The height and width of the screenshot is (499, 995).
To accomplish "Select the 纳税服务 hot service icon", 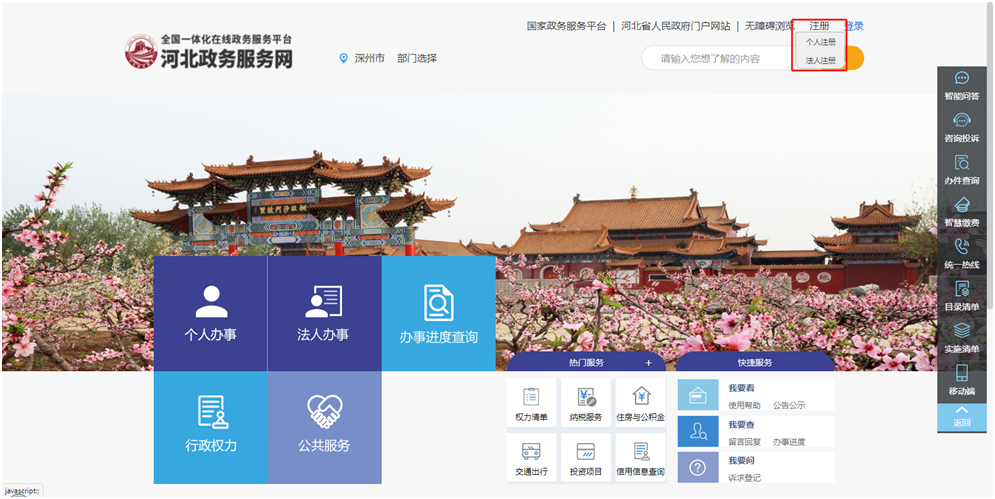I will point(586,402).
